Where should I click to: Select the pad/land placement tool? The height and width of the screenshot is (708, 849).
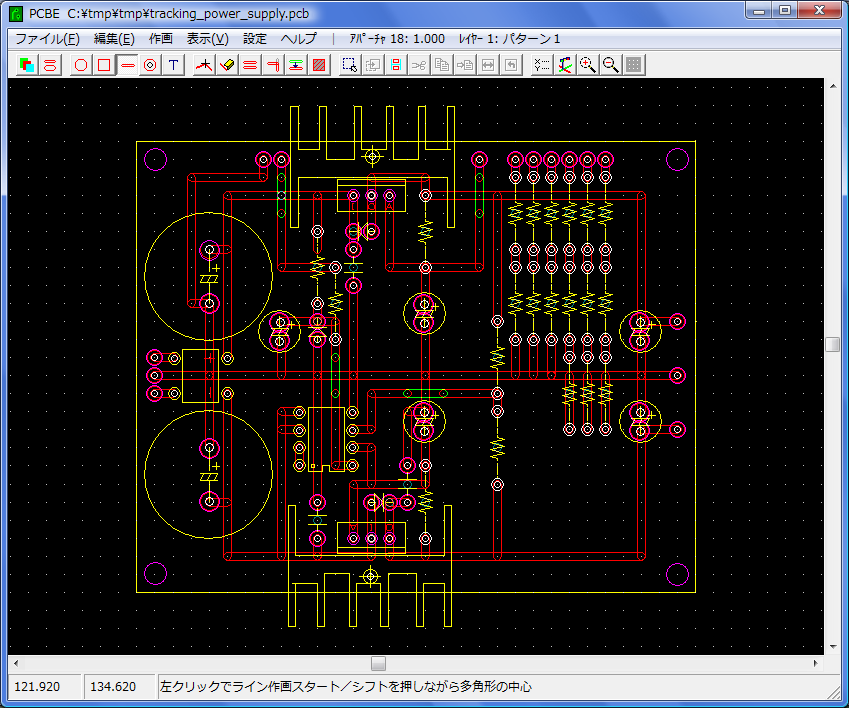tap(150, 65)
